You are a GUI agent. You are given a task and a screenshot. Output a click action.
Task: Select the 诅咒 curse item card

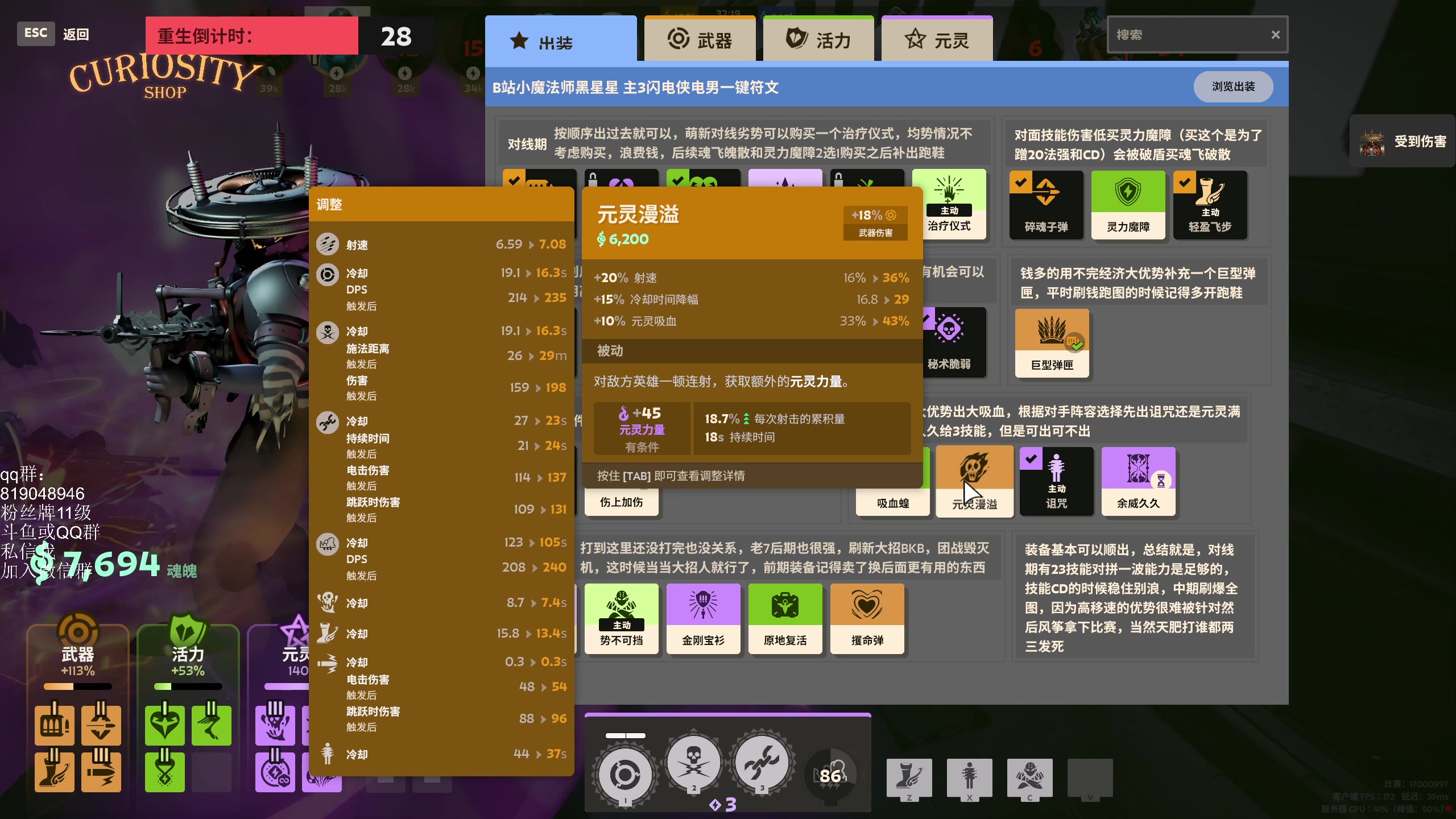[x=1056, y=482]
